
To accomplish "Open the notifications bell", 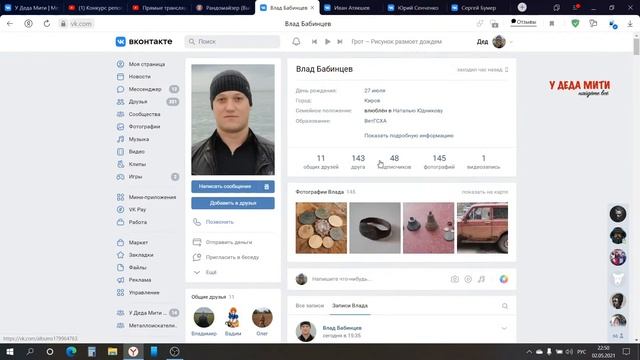I will pyautogui.click(x=296, y=42).
